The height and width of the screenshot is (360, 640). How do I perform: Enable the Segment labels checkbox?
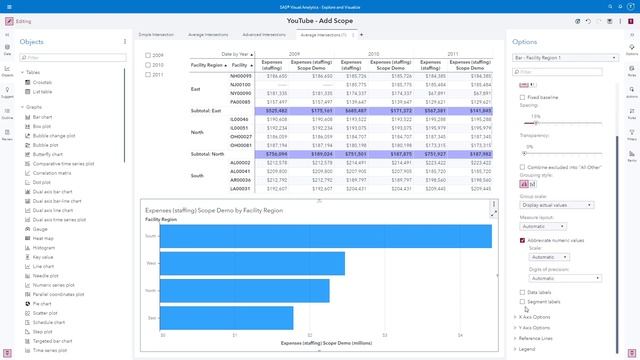[522, 302]
